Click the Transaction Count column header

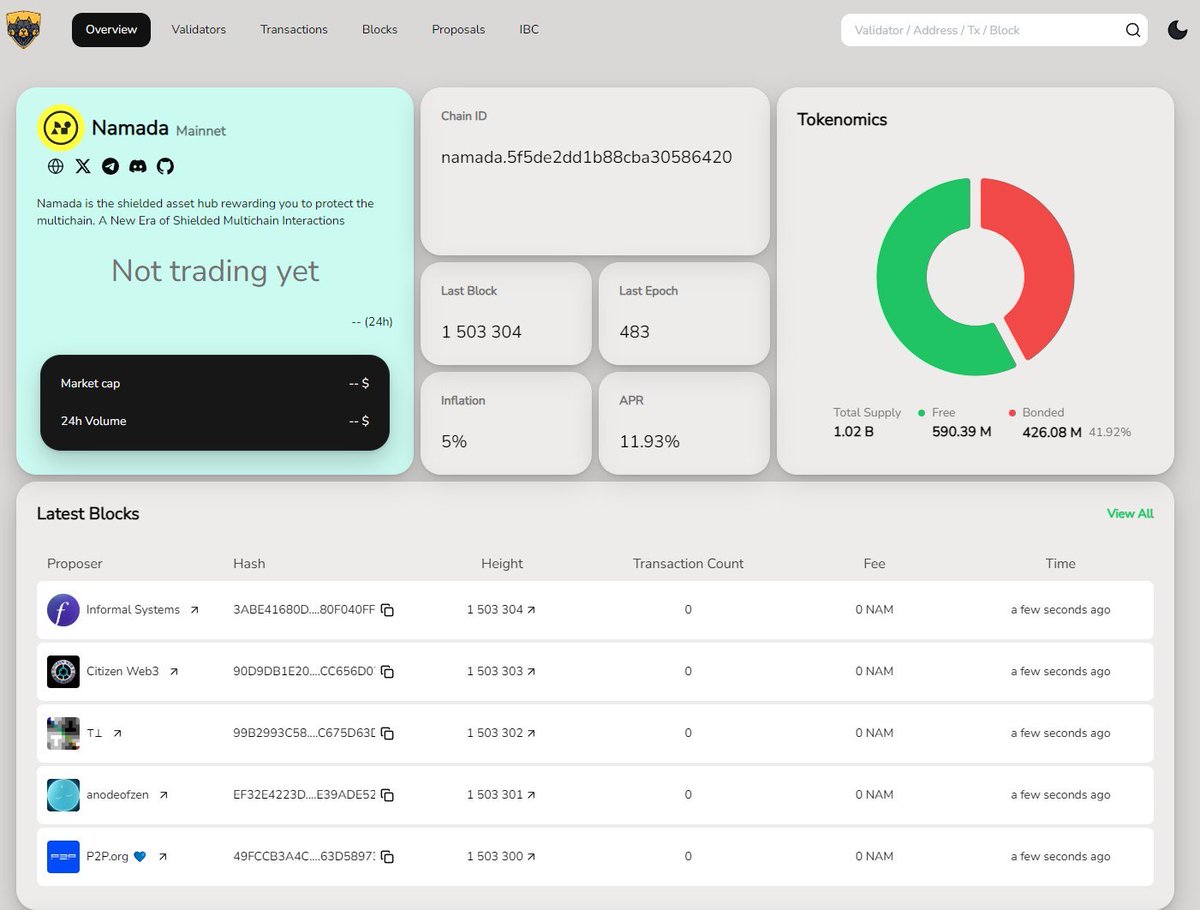coord(688,564)
